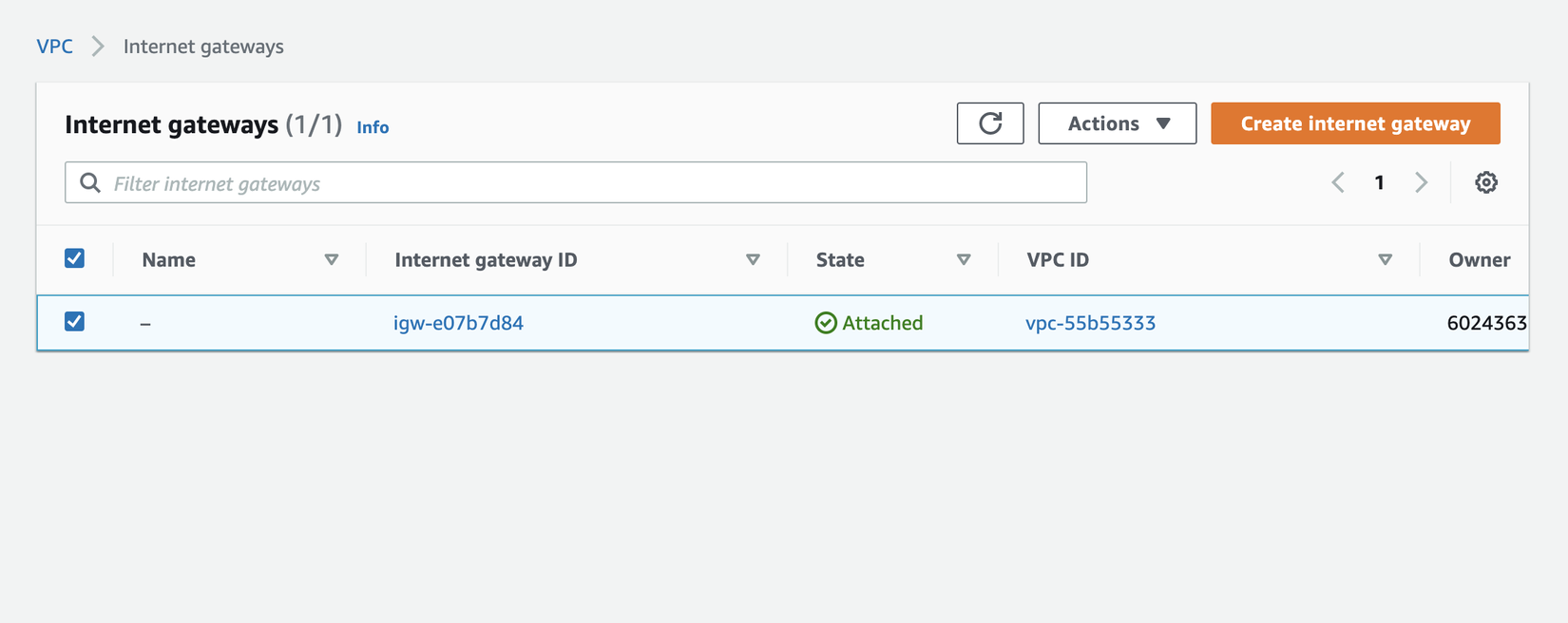Open the igw-e07b7d84 gateway link
Image resolution: width=1568 pixels, height=623 pixels.
click(x=458, y=323)
